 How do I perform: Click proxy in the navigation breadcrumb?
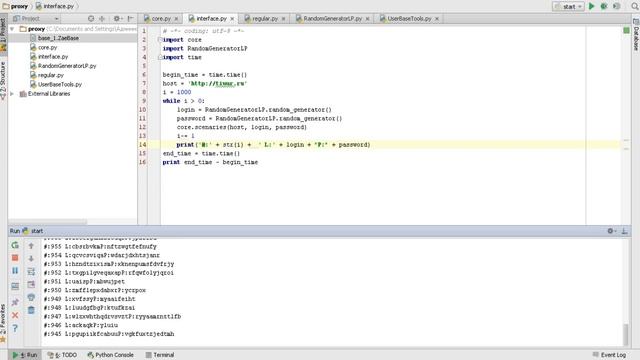click(16, 7)
